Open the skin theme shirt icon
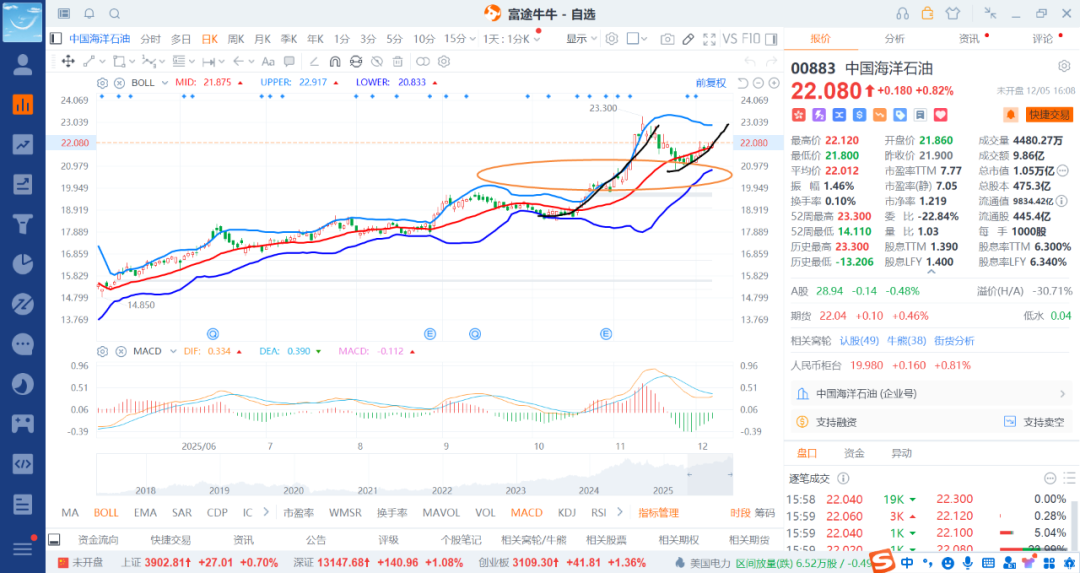 (x=953, y=14)
